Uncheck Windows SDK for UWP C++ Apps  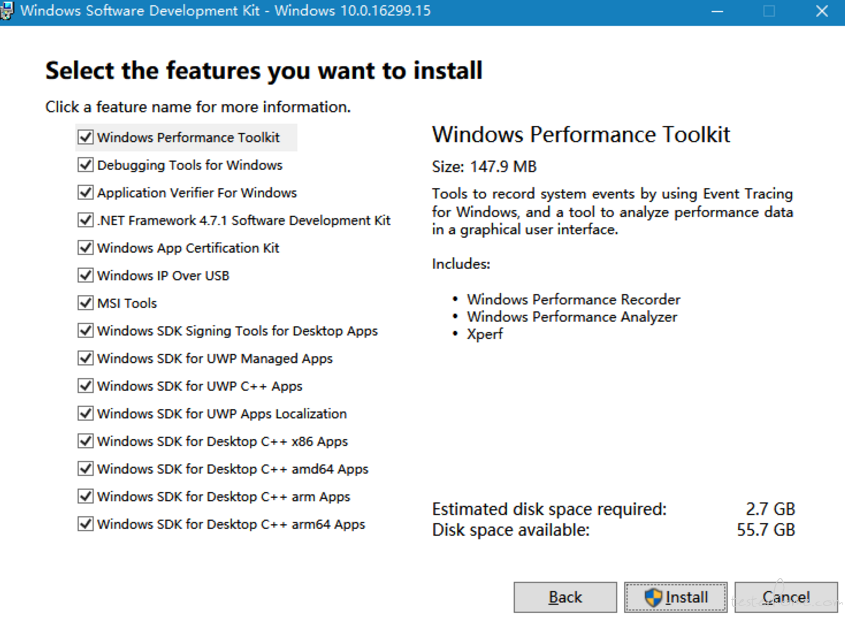tap(86, 386)
